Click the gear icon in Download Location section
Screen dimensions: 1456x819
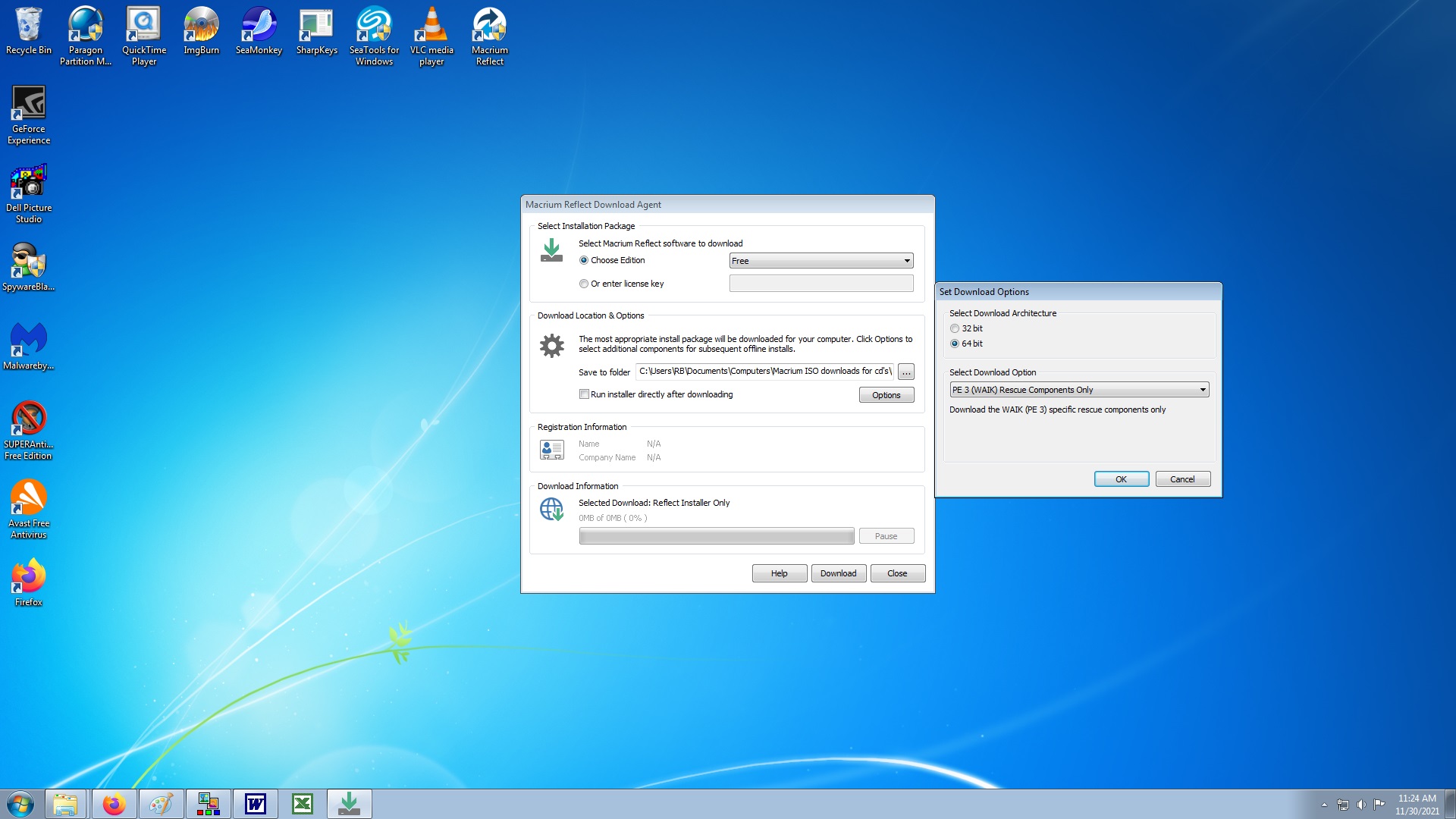[552, 346]
